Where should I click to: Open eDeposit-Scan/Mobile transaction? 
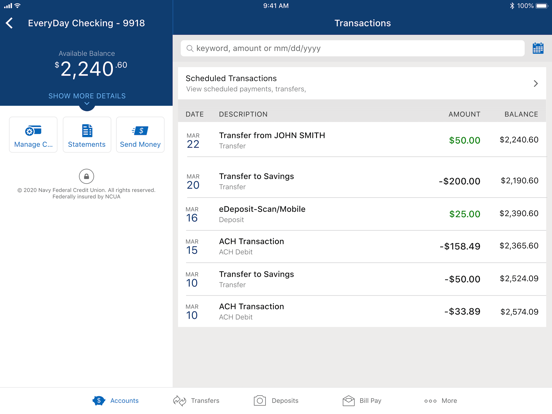(x=362, y=214)
